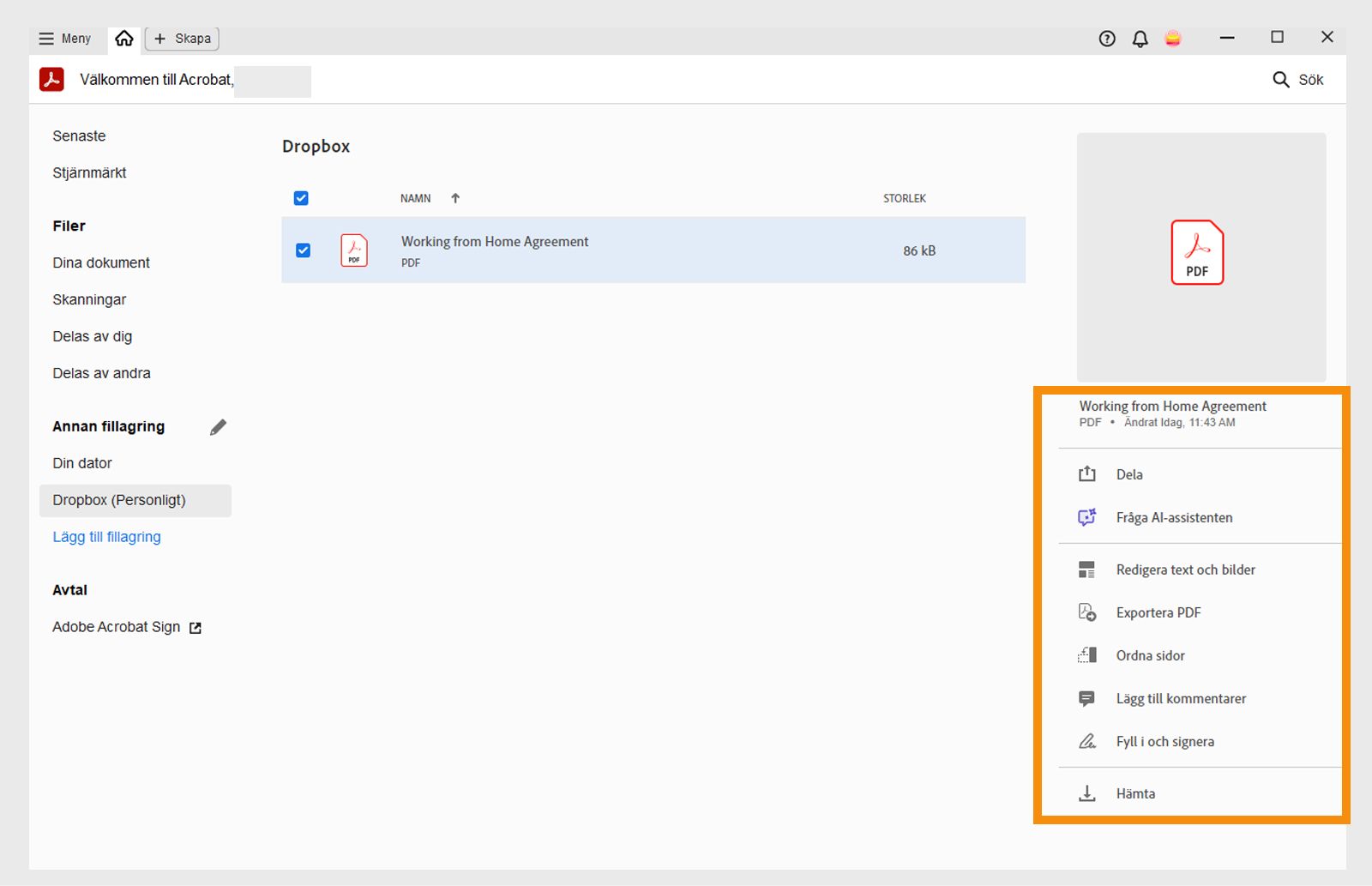Click the Sök search field
Image resolution: width=1372 pixels, height=886 pixels.
pyautogui.click(x=1298, y=80)
